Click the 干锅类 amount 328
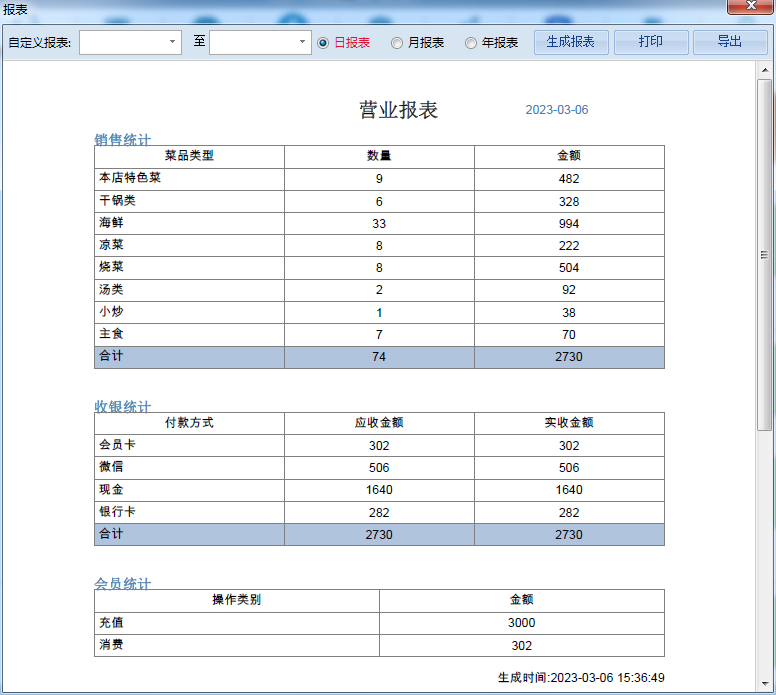The height and width of the screenshot is (695, 776). point(569,202)
